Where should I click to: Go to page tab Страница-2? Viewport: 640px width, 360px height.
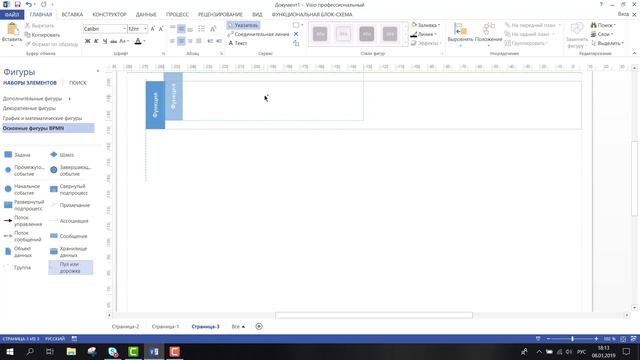coord(125,327)
